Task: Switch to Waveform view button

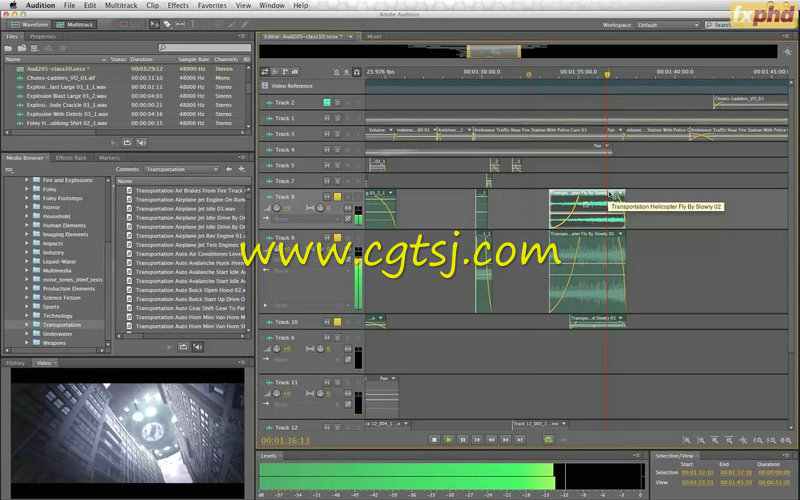Action: (x=30, y=24)
